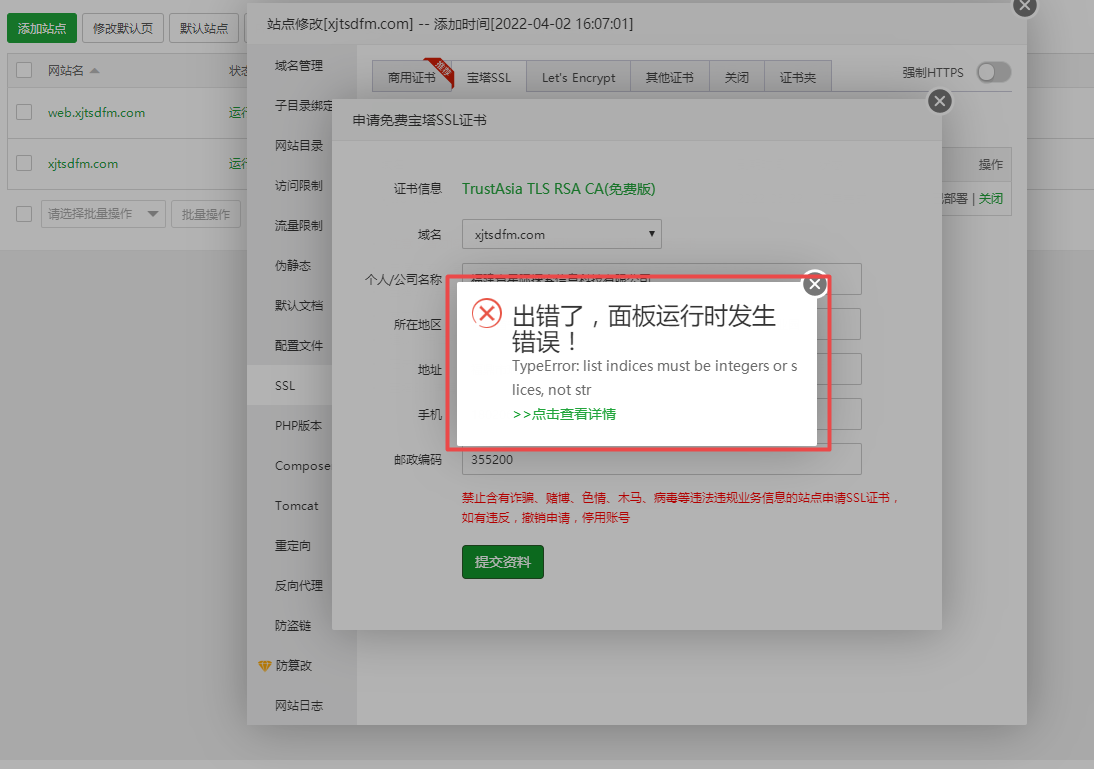Image resolution: width=1094 pixels, height=769 pixels.
Task: Sort by site name column arrow
Action: 95,70
